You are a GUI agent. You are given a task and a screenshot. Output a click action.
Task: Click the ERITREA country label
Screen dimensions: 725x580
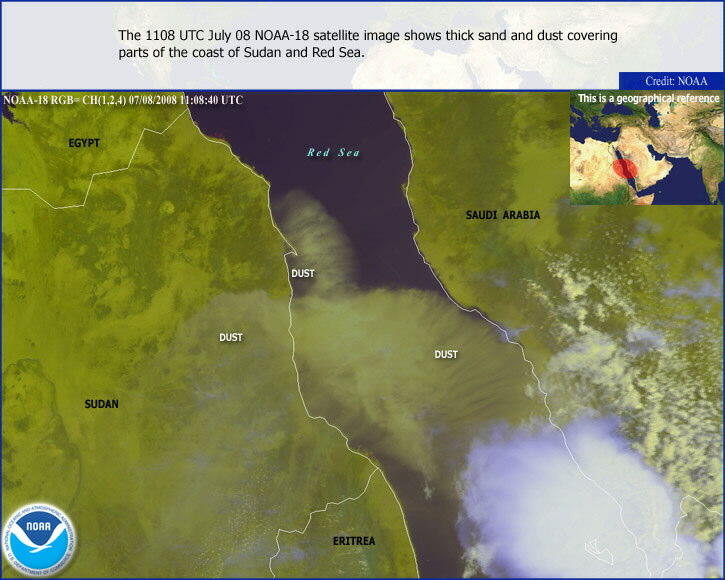[x=354, y=541]
